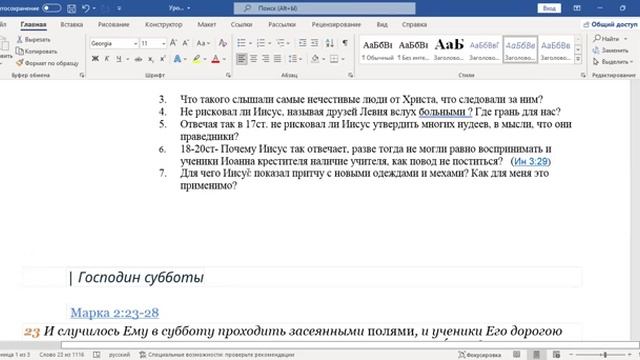Toggle italic К formatting
Viewport: 640px width, 360px height.
[107, 59]
